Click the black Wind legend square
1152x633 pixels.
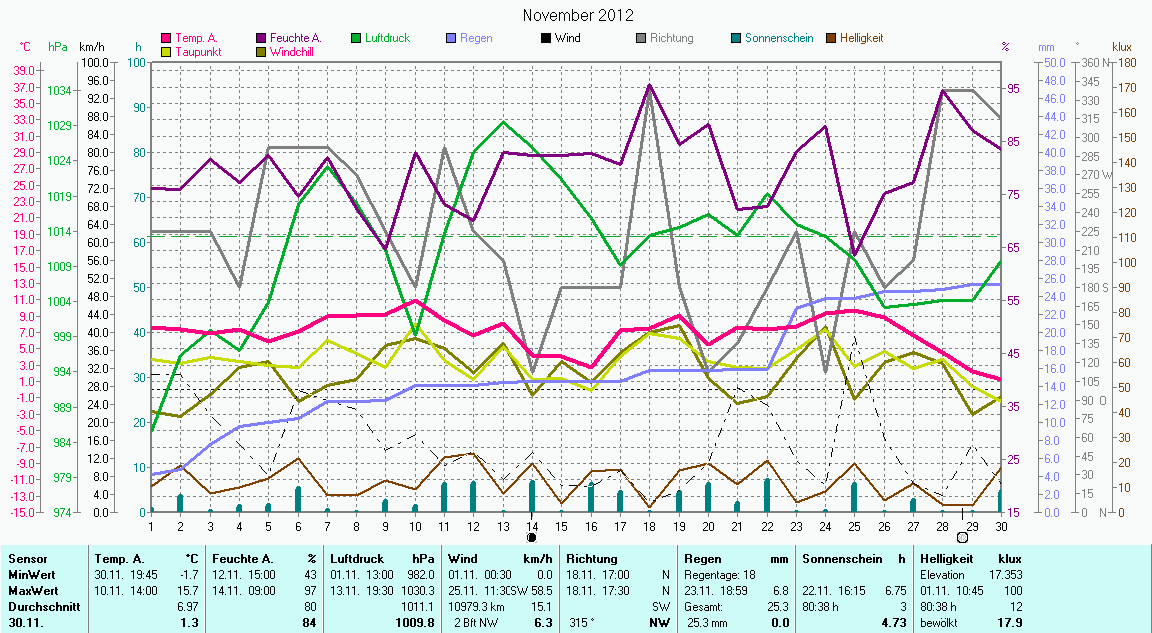pyautogui.click(x=546, y=39)
